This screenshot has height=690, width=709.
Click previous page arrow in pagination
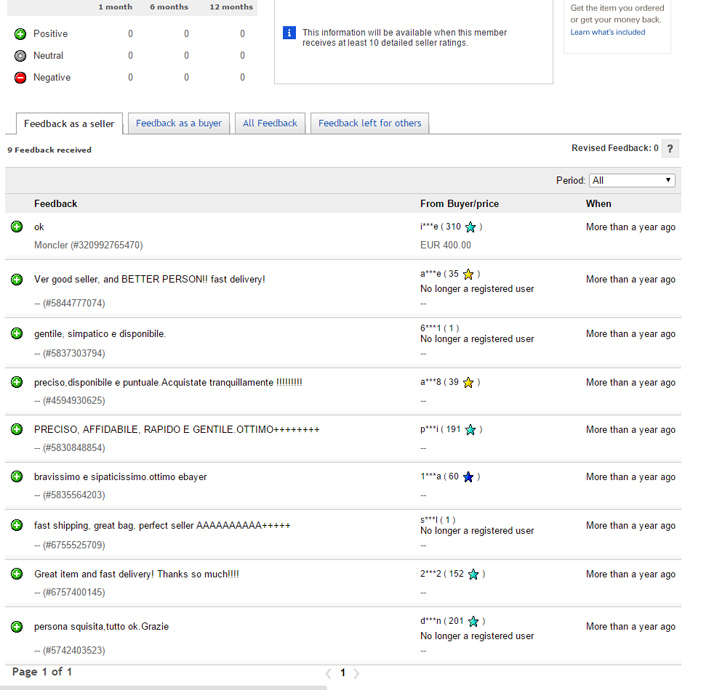328,673
